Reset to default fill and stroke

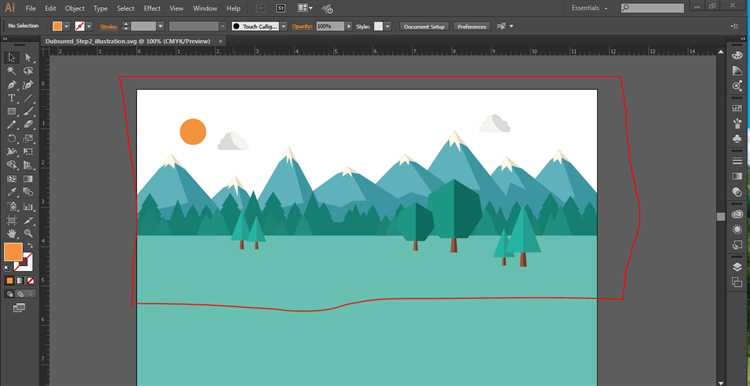[x=7, y=268]
